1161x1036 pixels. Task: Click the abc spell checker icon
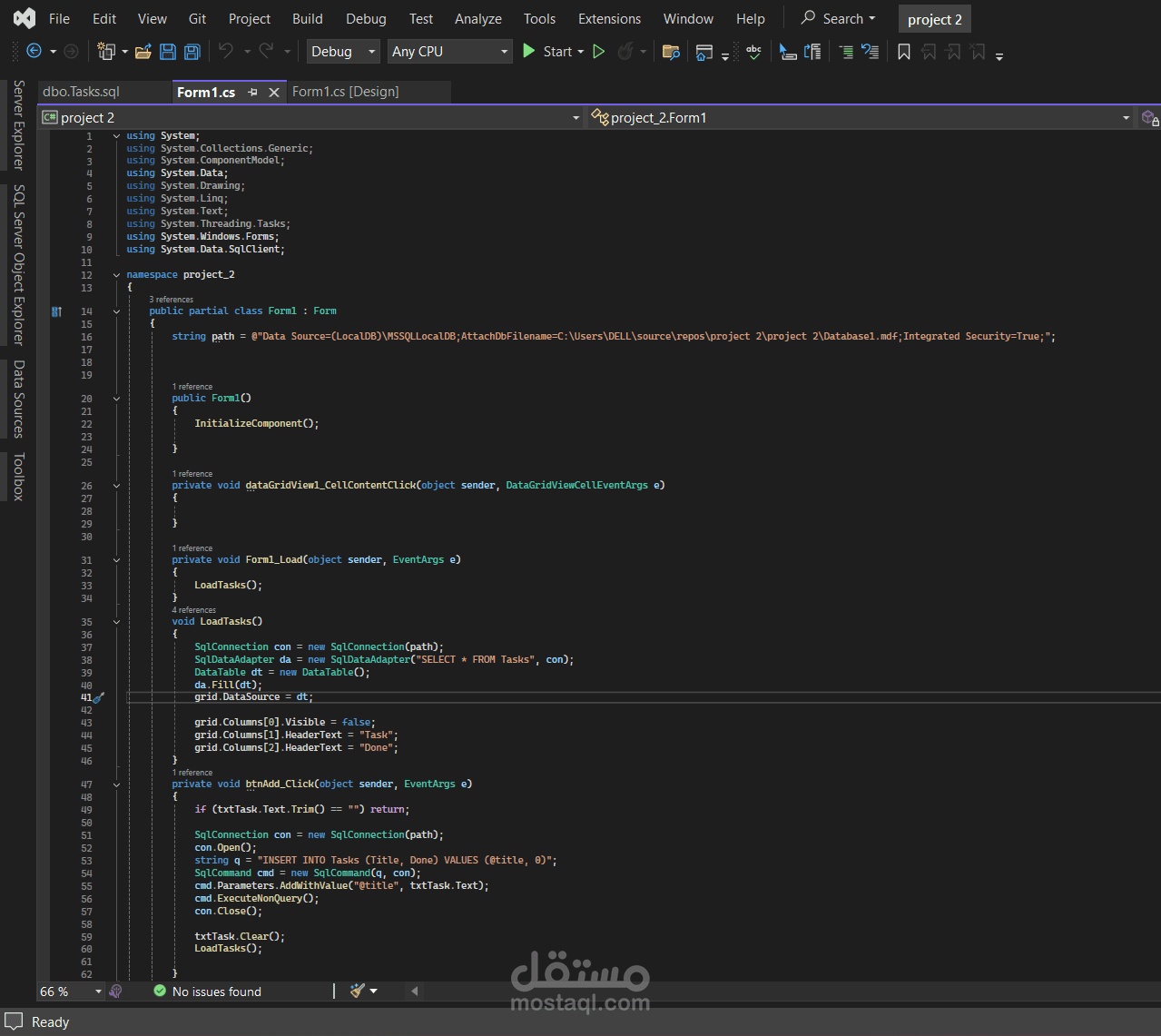pyautogui.click(x=753, y=52)
